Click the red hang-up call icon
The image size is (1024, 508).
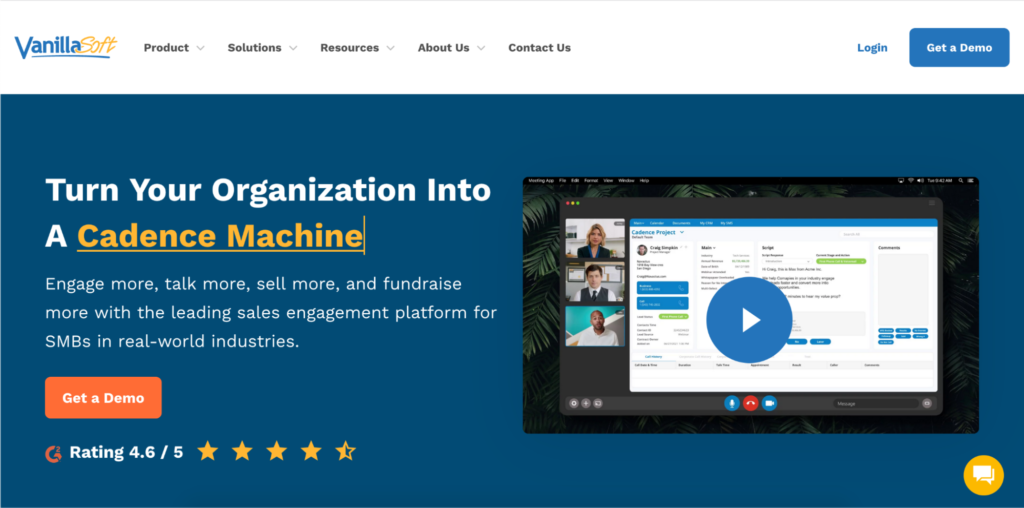pos(750,403)
